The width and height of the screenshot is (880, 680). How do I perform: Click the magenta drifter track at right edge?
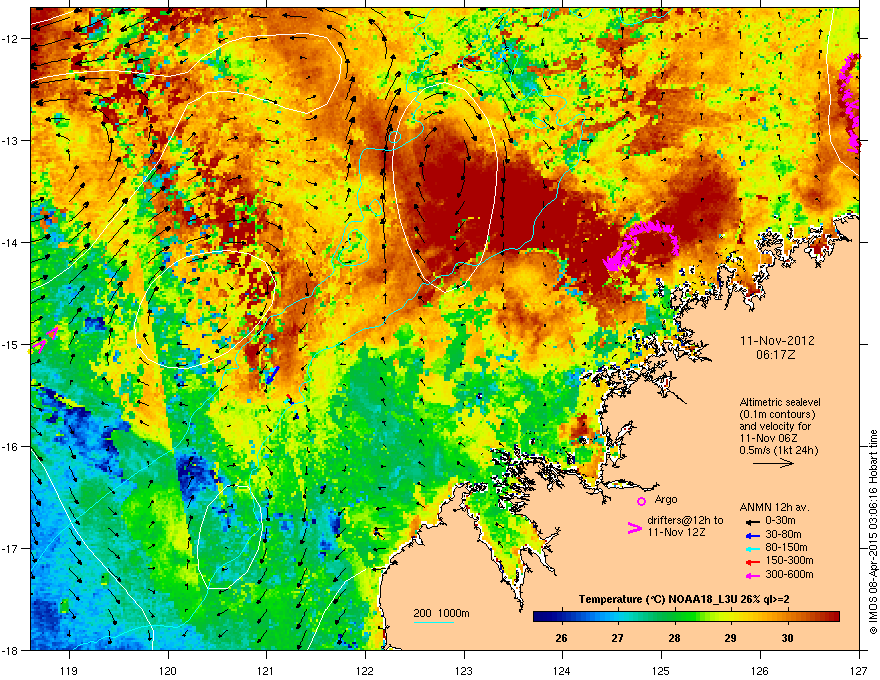click(850, 103)
